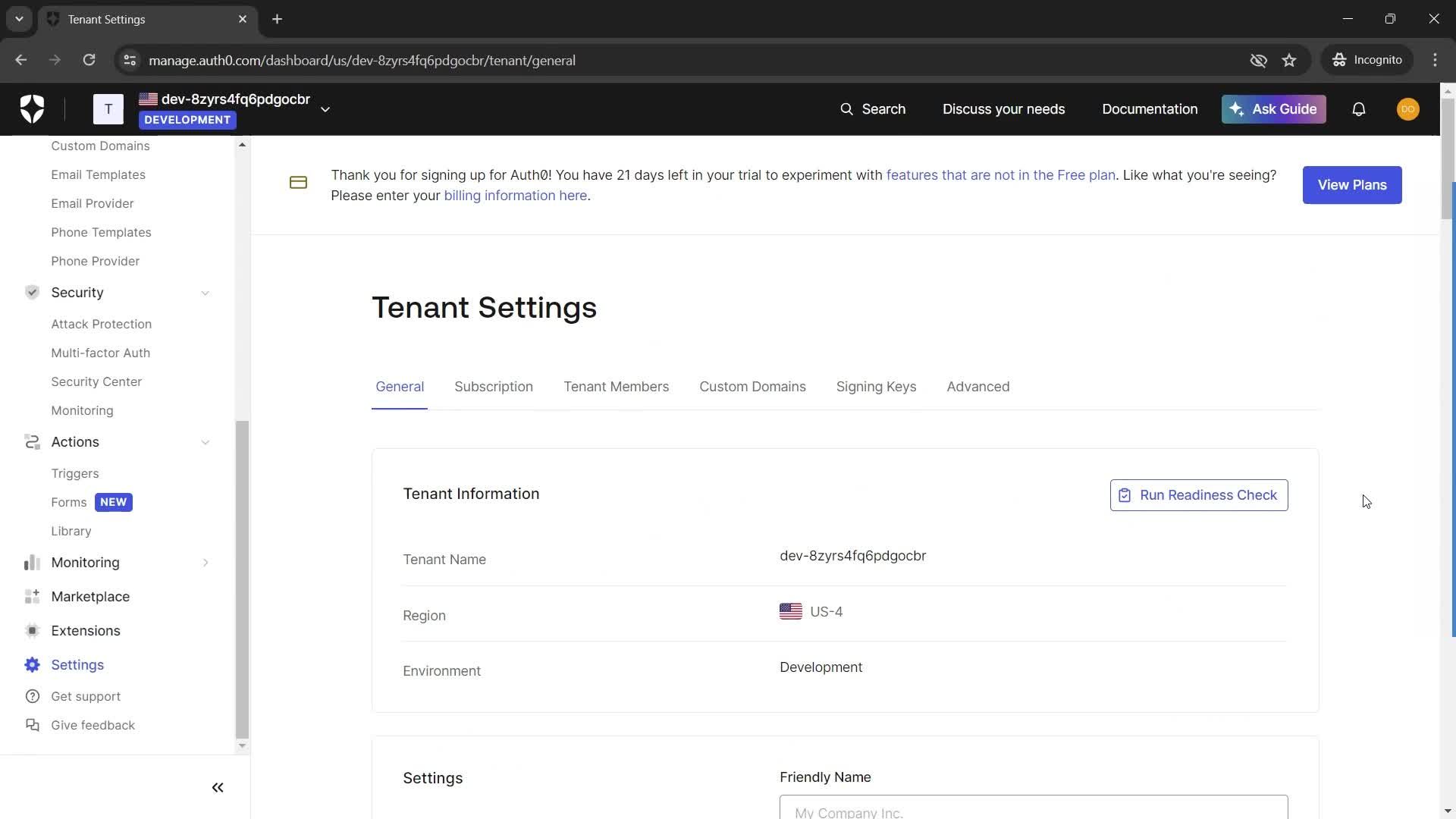Click the browser Back arrow

click(x=20, y=60)
